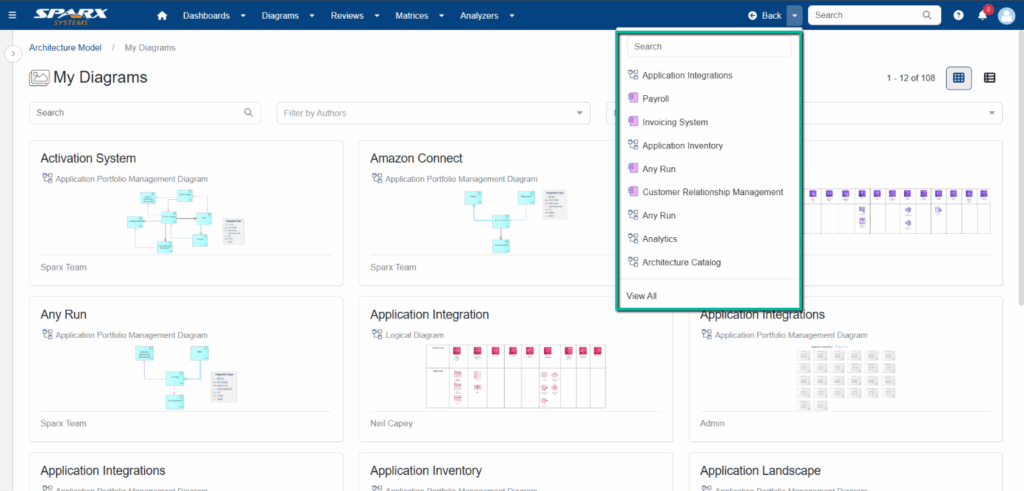Viewport: 1024px width, 491px height.
Task: Click Neil Capey author name
Action: 391,423
